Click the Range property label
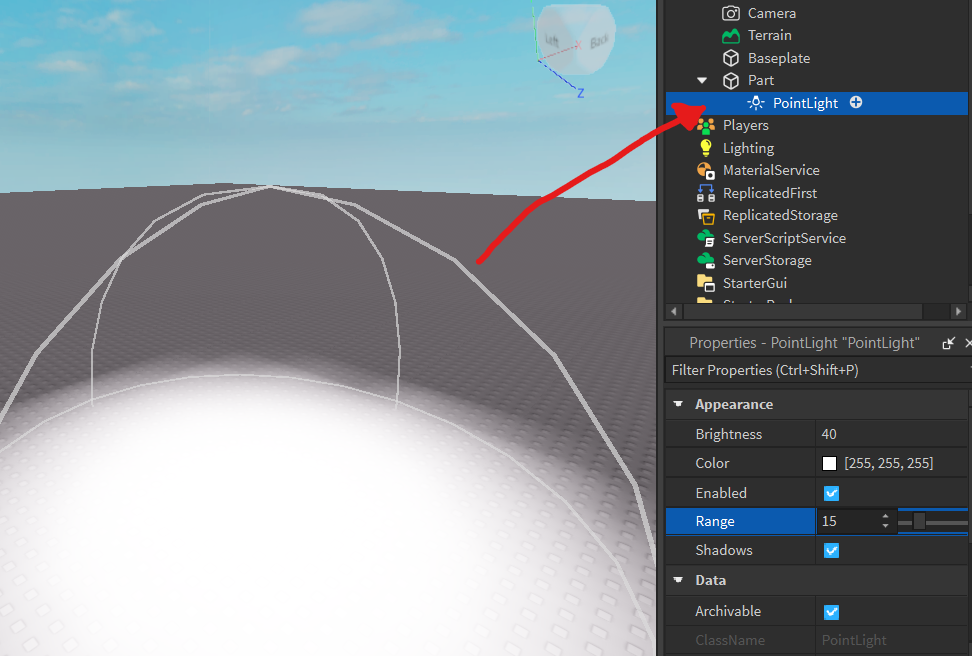 coord(715,521)
